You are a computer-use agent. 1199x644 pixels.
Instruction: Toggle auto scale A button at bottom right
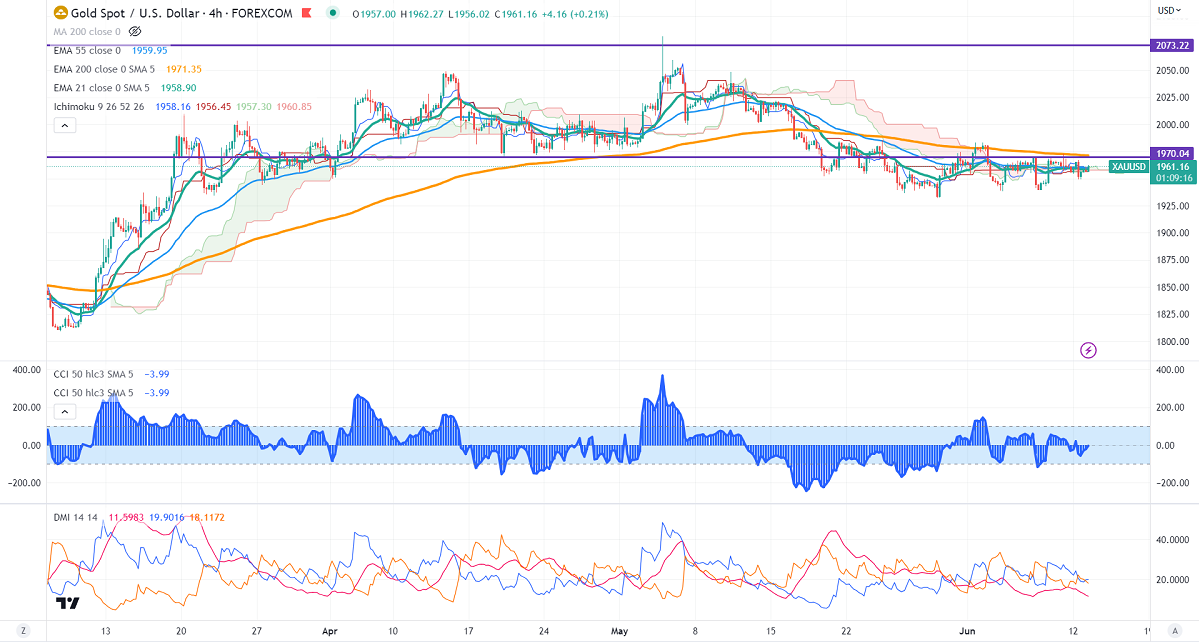coord(1175,631)
